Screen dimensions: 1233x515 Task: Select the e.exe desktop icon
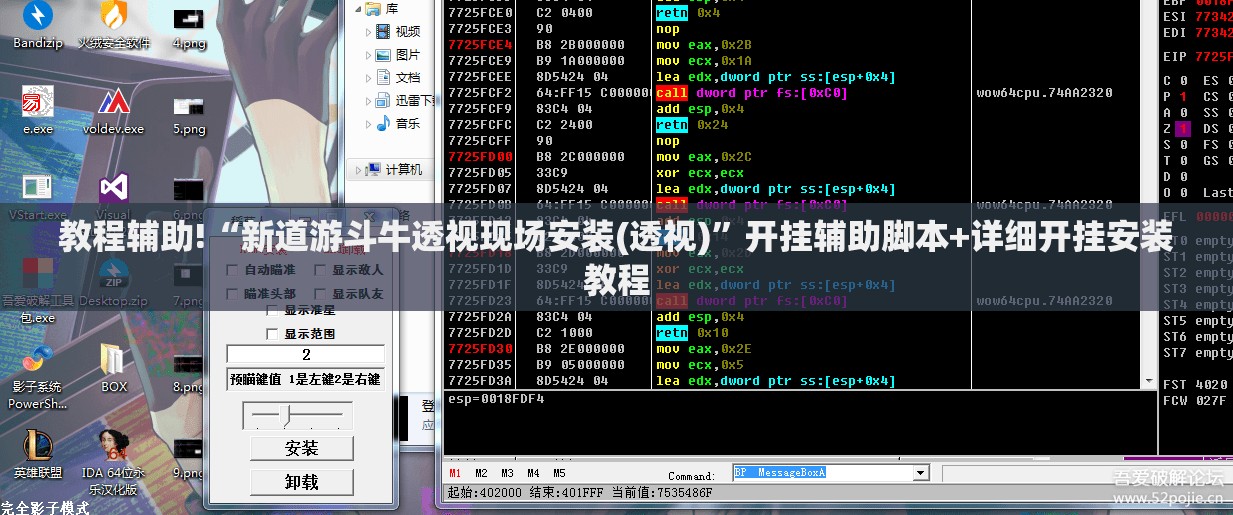[38, 110]
